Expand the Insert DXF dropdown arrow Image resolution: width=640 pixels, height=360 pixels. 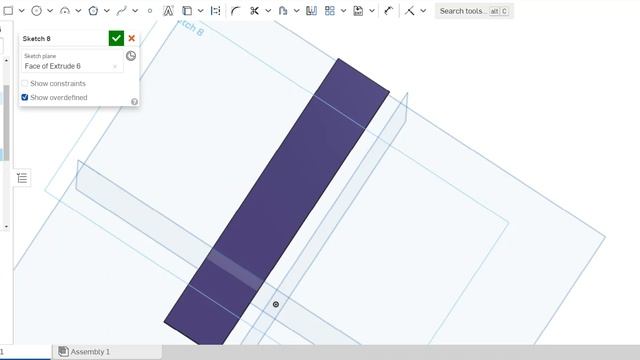372,11
